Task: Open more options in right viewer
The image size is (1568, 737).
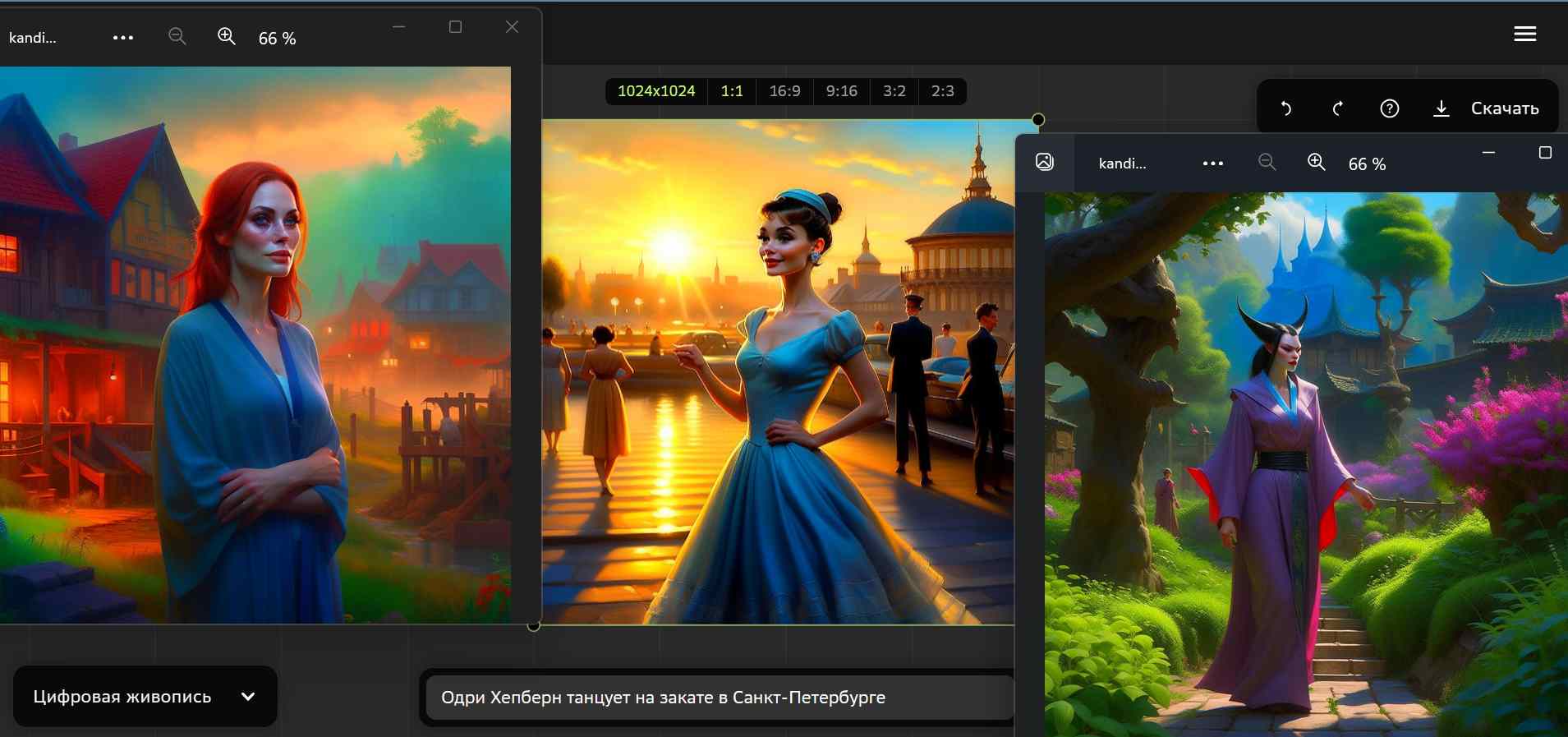Action: pyautogui.click(x=1212, y=164)
